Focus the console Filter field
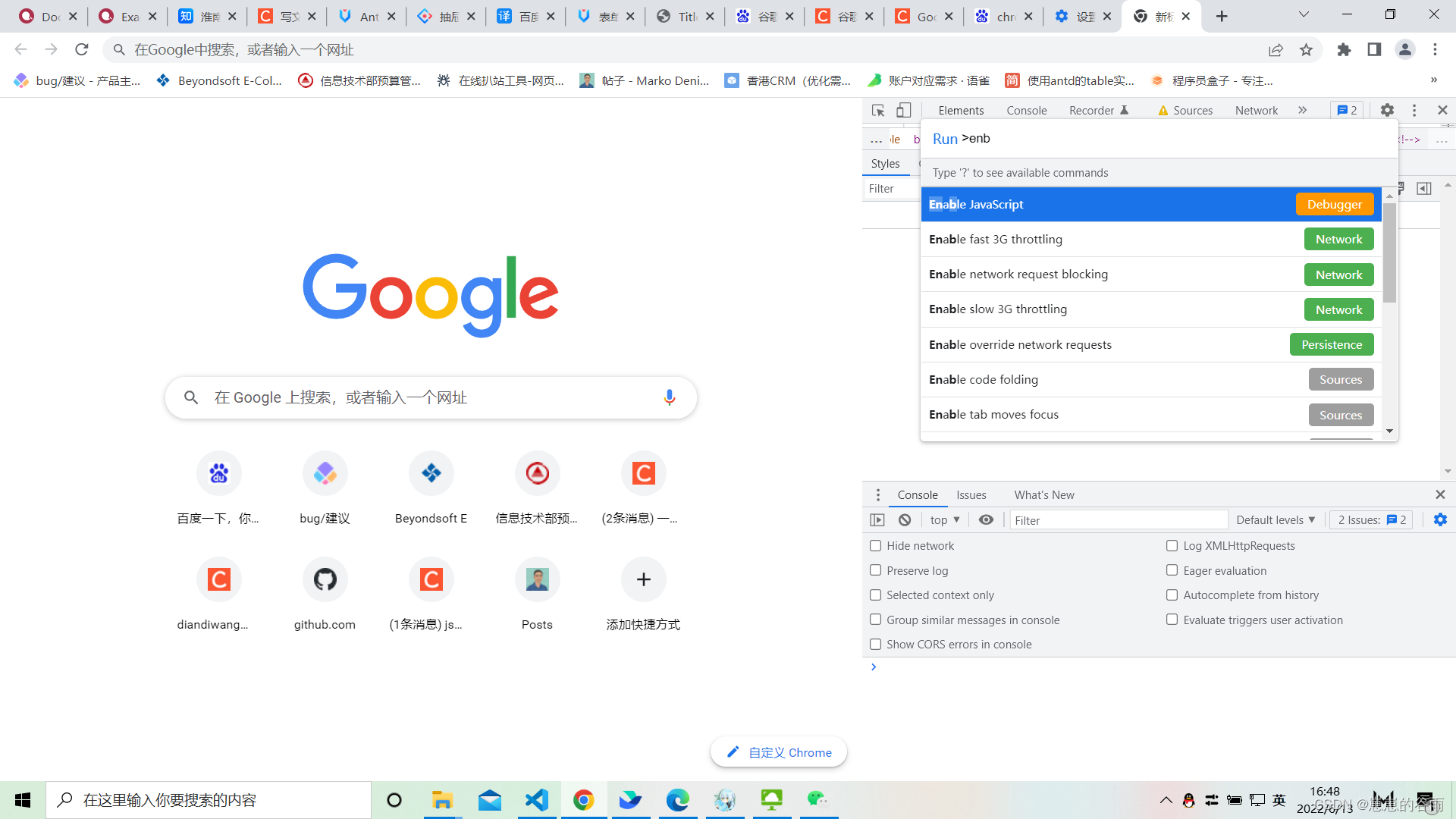This screenshot has height=819, width=1456. click(1119, 520)
